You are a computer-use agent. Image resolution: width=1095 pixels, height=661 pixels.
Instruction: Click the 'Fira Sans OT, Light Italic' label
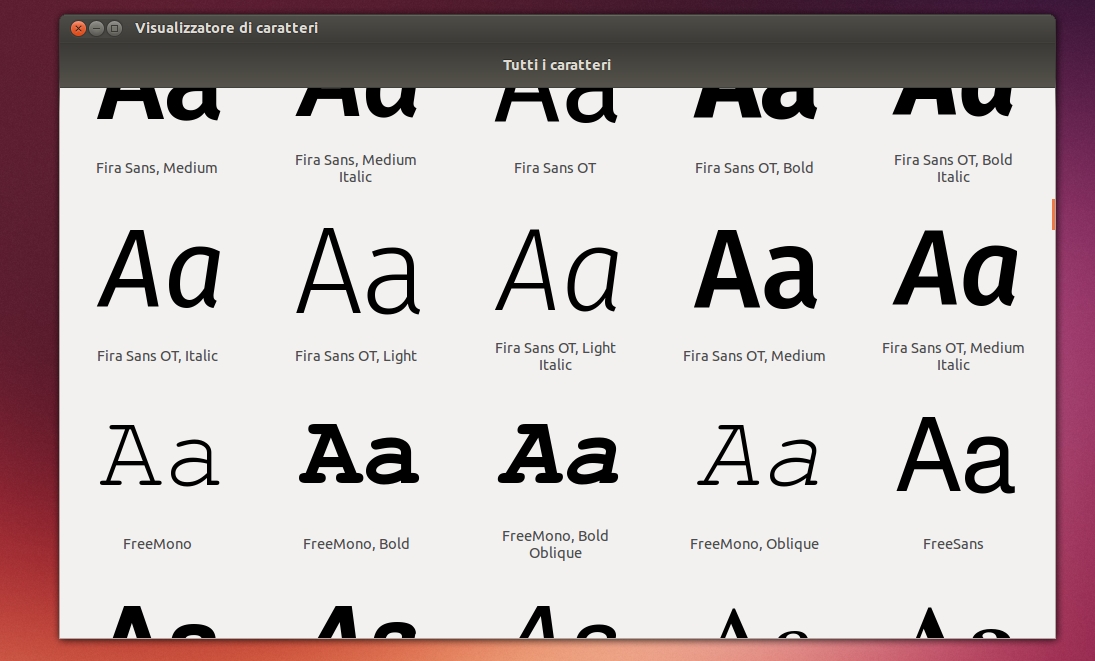[x=555, y=356]
